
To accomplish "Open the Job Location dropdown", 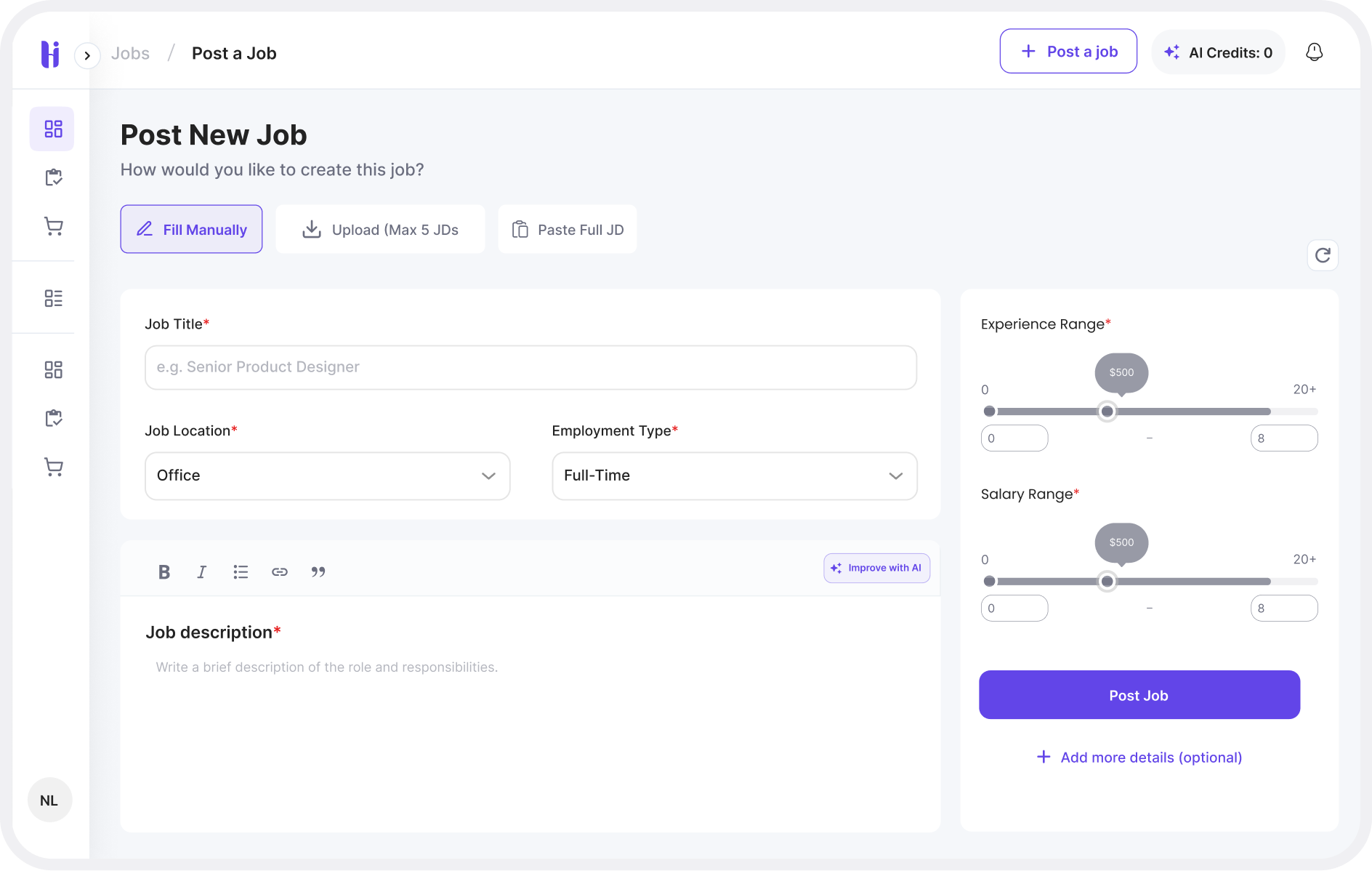I will [327, 475].
